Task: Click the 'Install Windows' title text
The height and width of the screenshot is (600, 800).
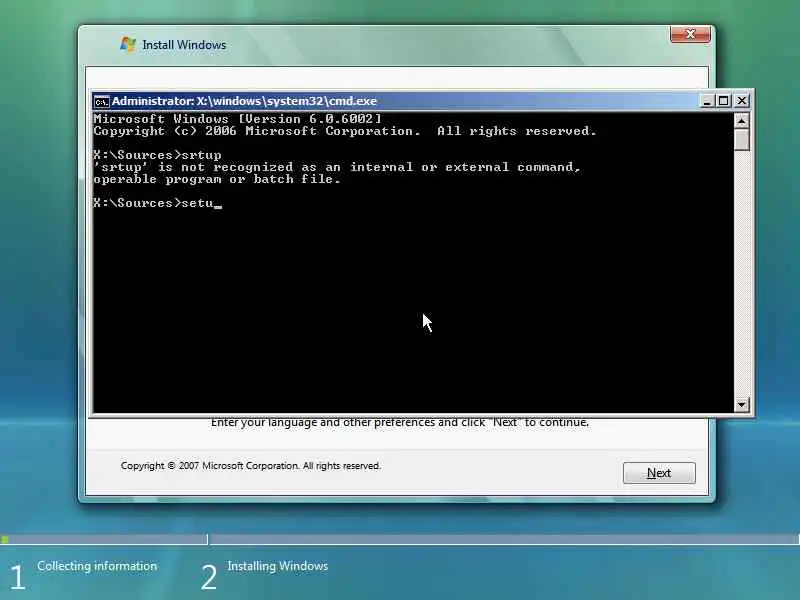Action: pyautogui.click(x=184, y=45)
